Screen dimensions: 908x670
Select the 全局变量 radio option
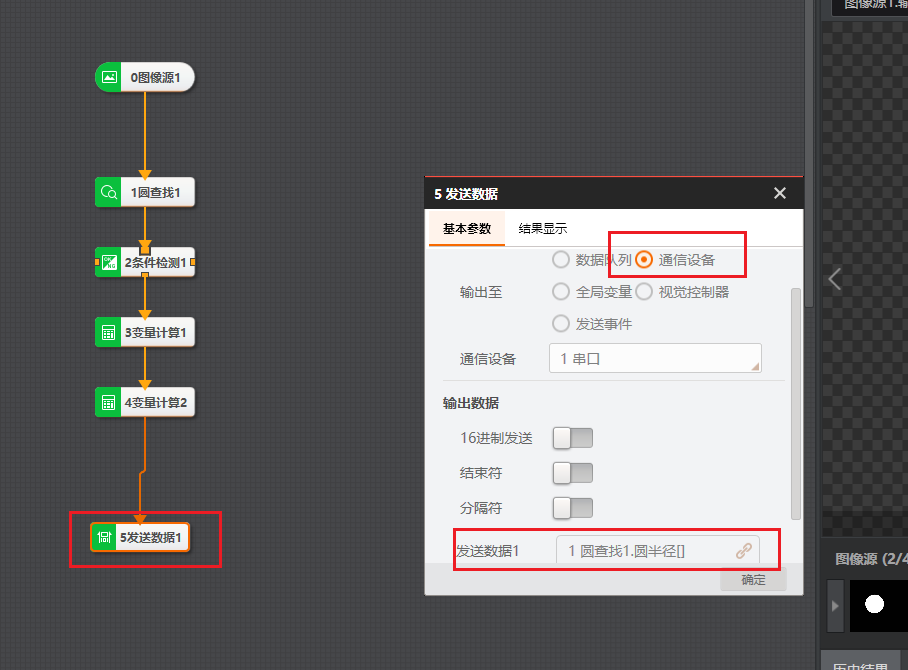[561, 292]
